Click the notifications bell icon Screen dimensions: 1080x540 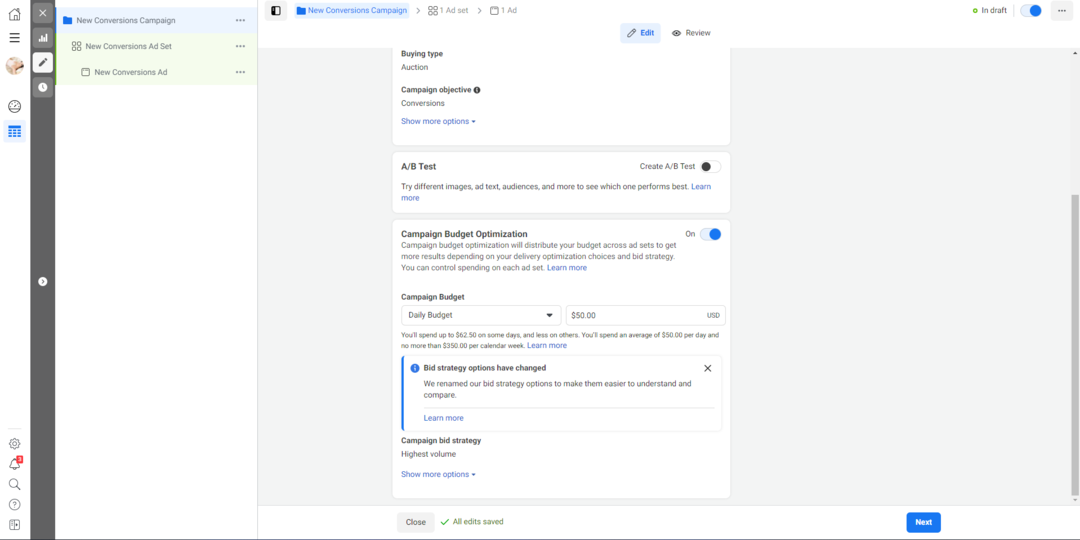coord(14,464)
